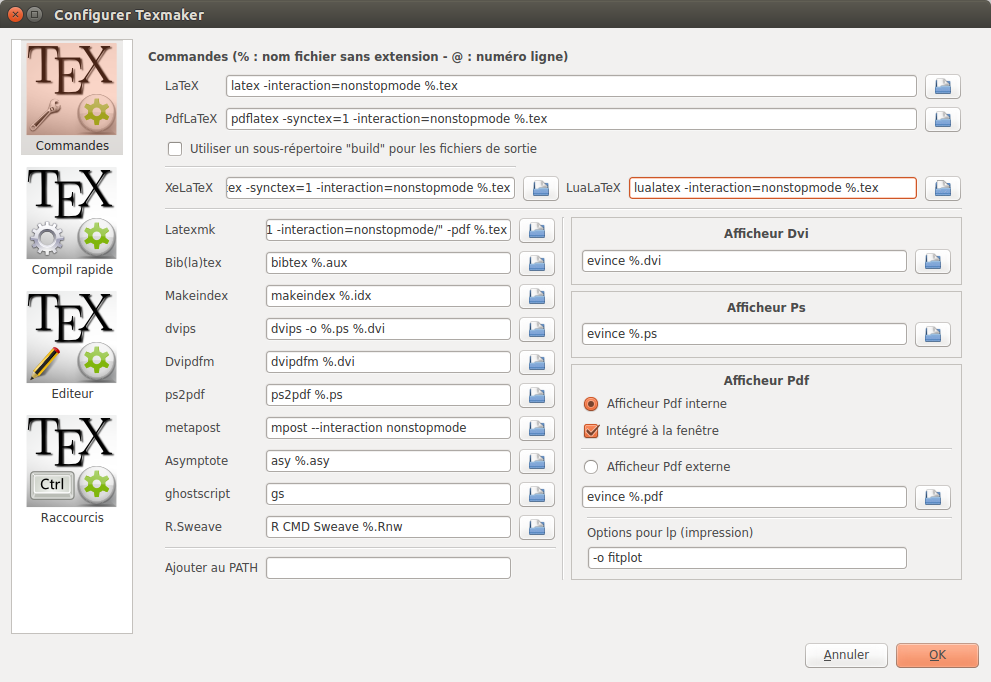
Task: Click the XeLaTeX command field
Action: tap(370, 188)
